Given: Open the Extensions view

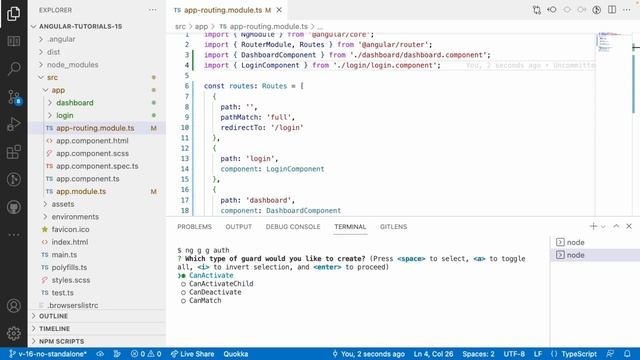Looking at the screenshot, I should pyautogui.click(x=13, y=152).
